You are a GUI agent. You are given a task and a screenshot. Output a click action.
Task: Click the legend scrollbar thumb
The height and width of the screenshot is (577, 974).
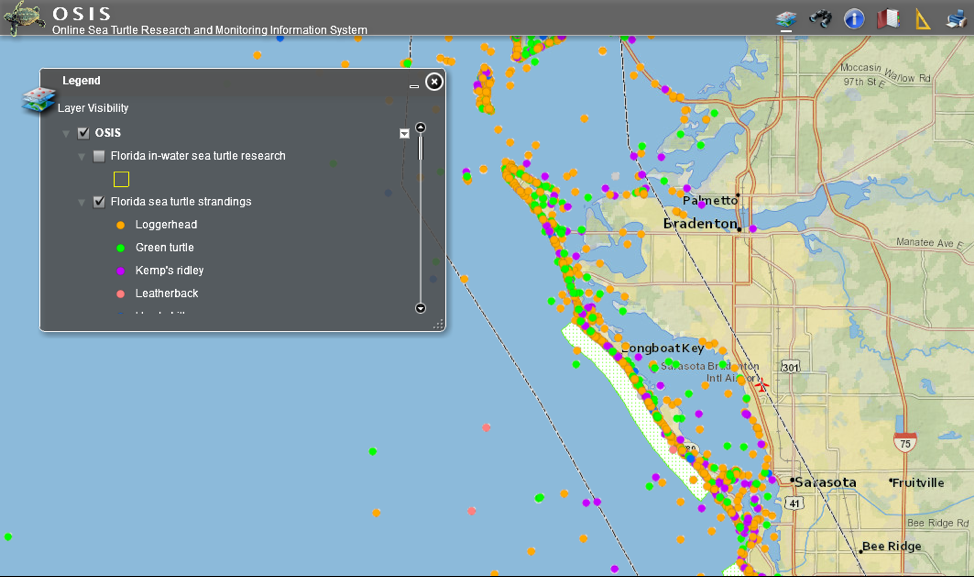(421, 147)
